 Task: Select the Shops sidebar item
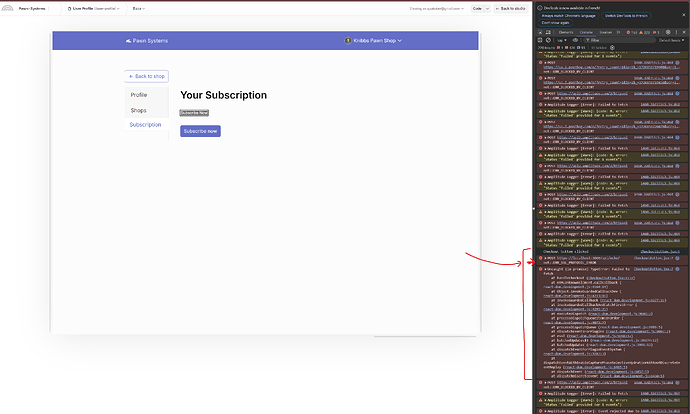(138, 110)
